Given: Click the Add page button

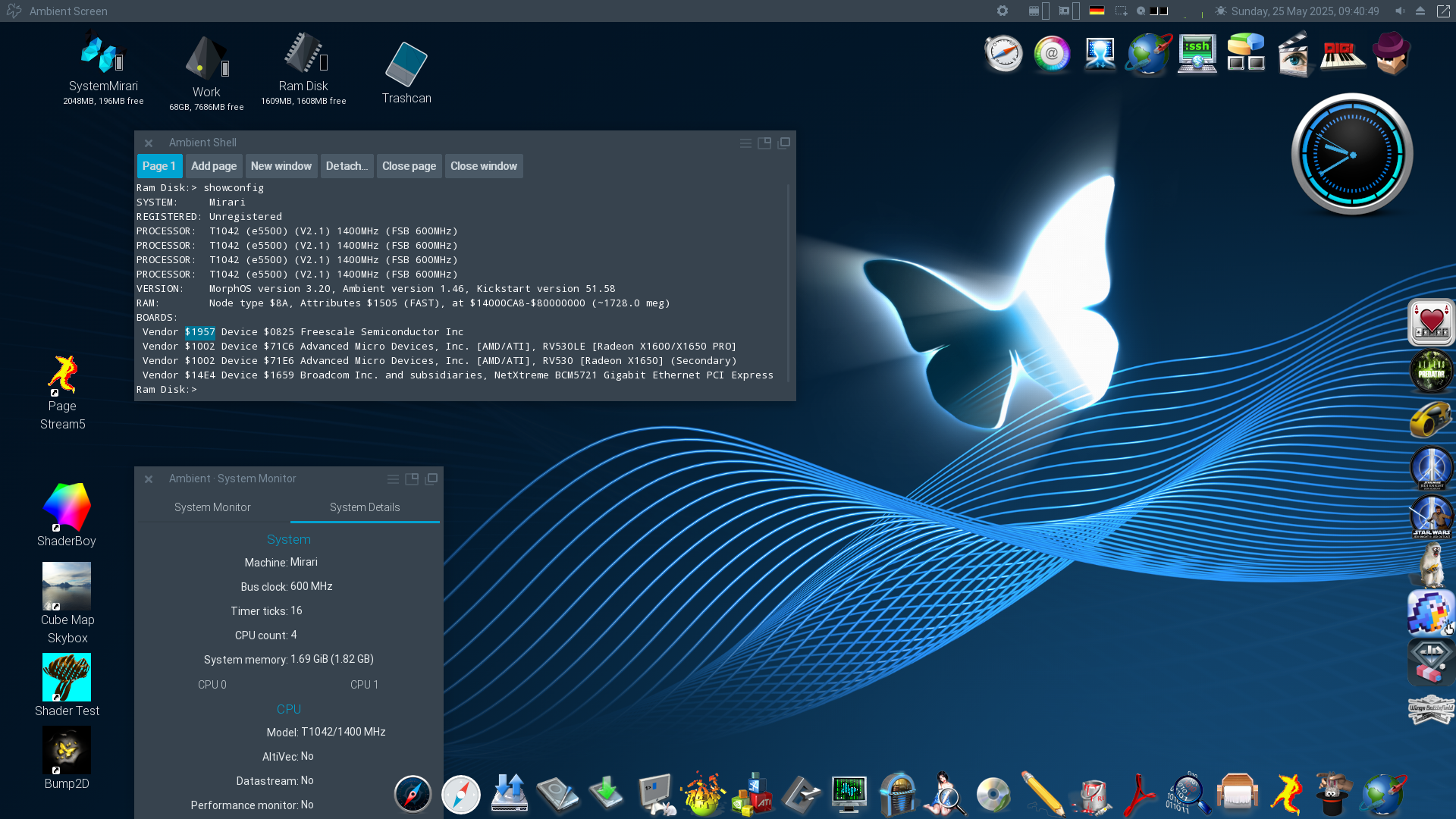Looking at the screenshot, I should tap(214, 166).
